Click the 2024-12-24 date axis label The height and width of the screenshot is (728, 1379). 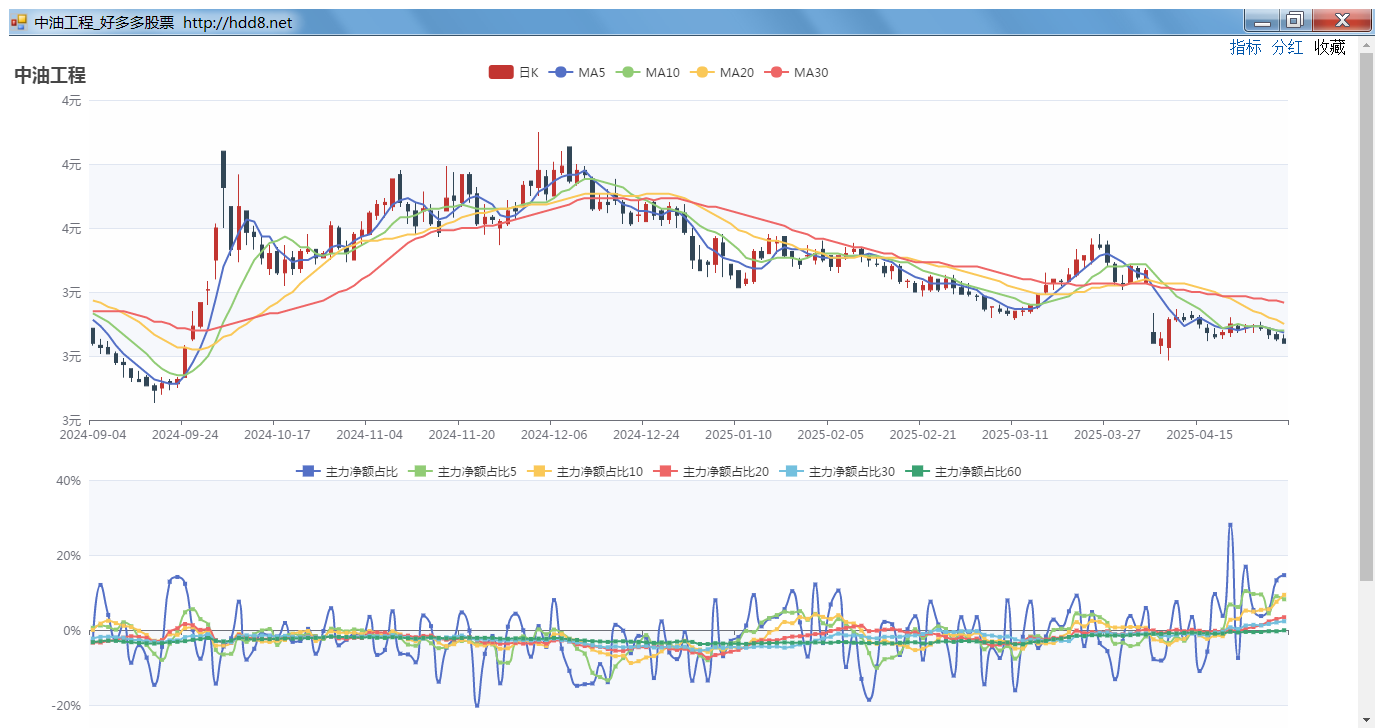tap(646, 435)
